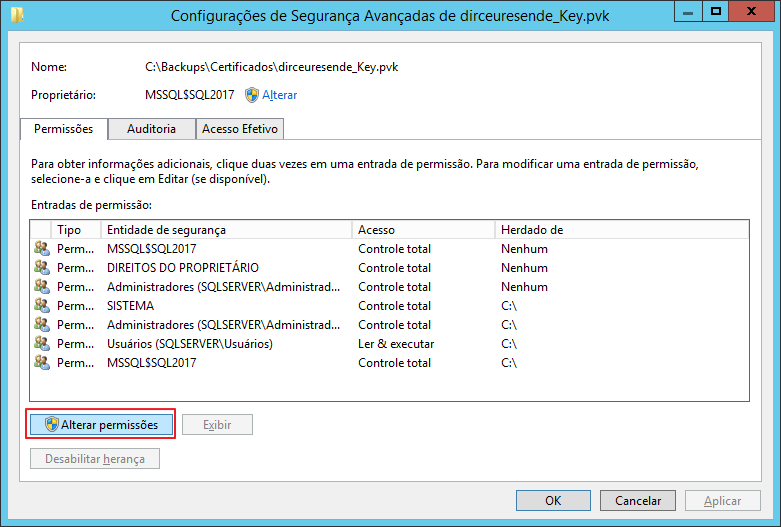Switch to the Auditoria tab
The width and height of the screenshot is (781, 527).
151,129
